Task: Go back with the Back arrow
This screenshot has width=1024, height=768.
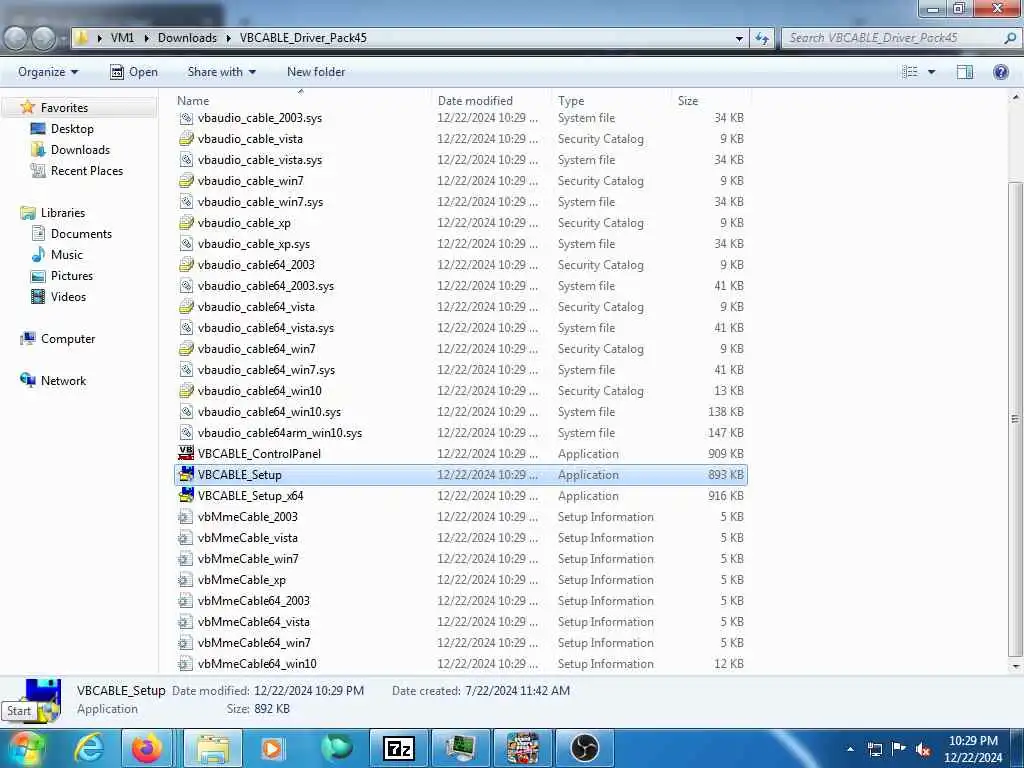Action: (x=16, y=38)
